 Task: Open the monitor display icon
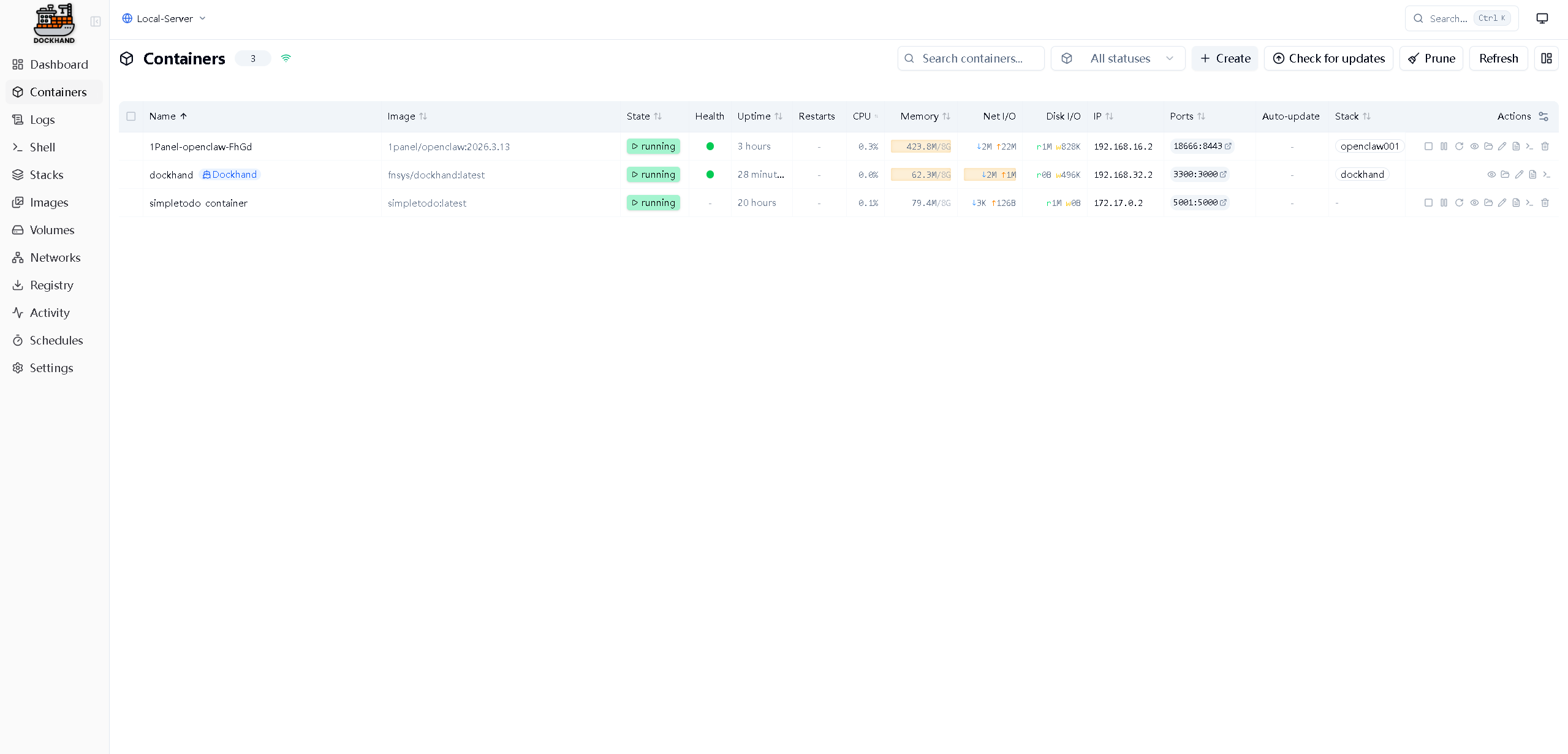click(1542, 18)
